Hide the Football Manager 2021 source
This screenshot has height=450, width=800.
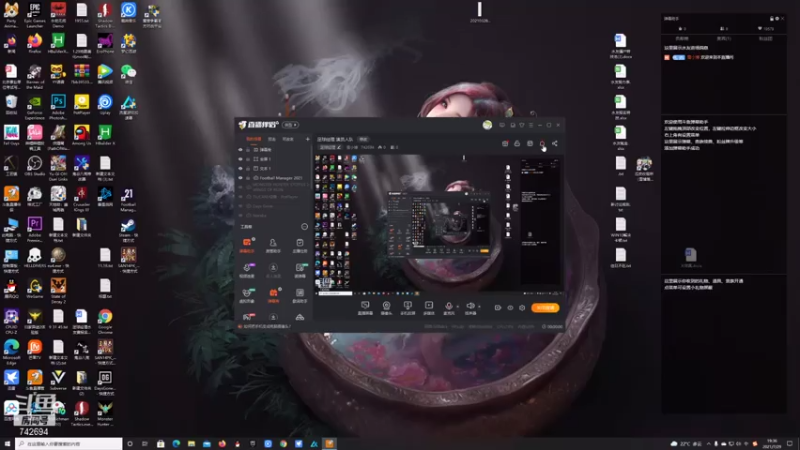pos(240,178)
